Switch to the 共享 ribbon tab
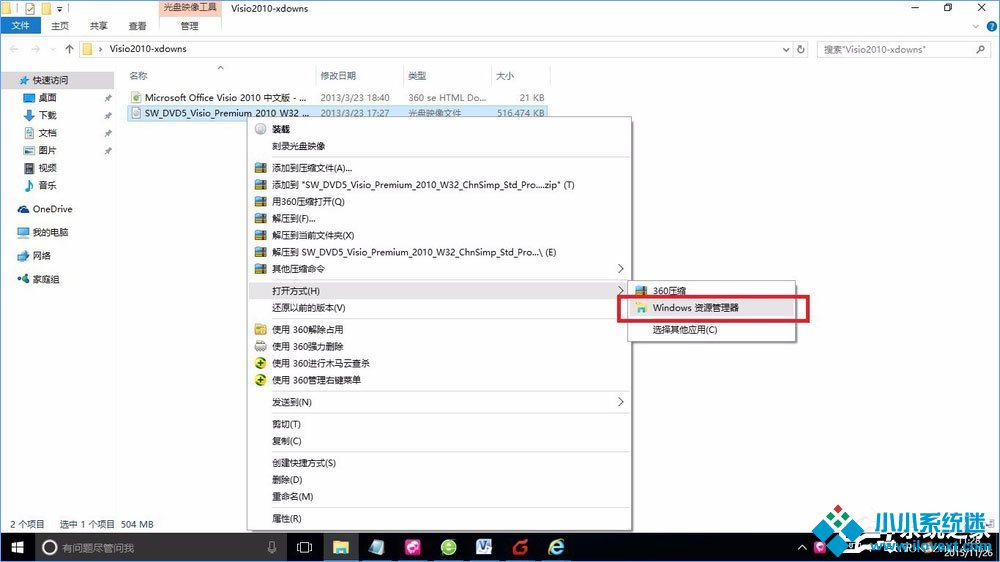The image size is (1000, 562). click(99, 26)
